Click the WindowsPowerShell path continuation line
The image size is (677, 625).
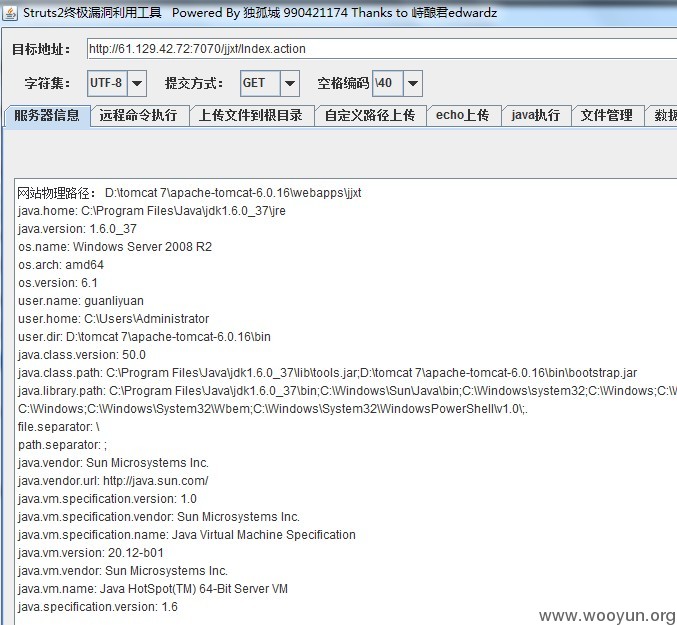coord(272,409)
